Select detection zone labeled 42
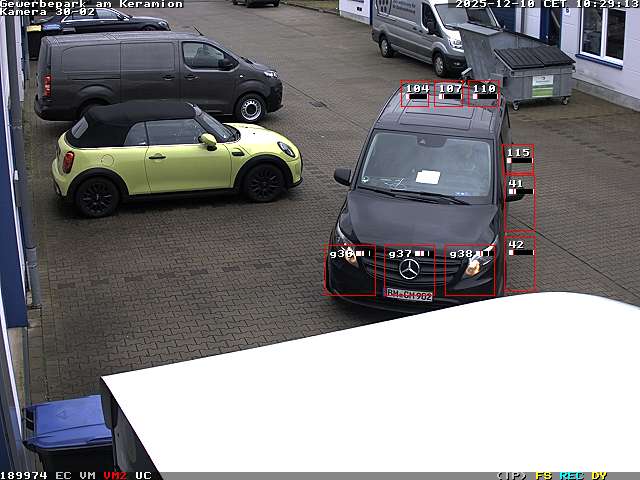Image resolution: width=640 pixels, height=480 pixels. click(519, 264)
